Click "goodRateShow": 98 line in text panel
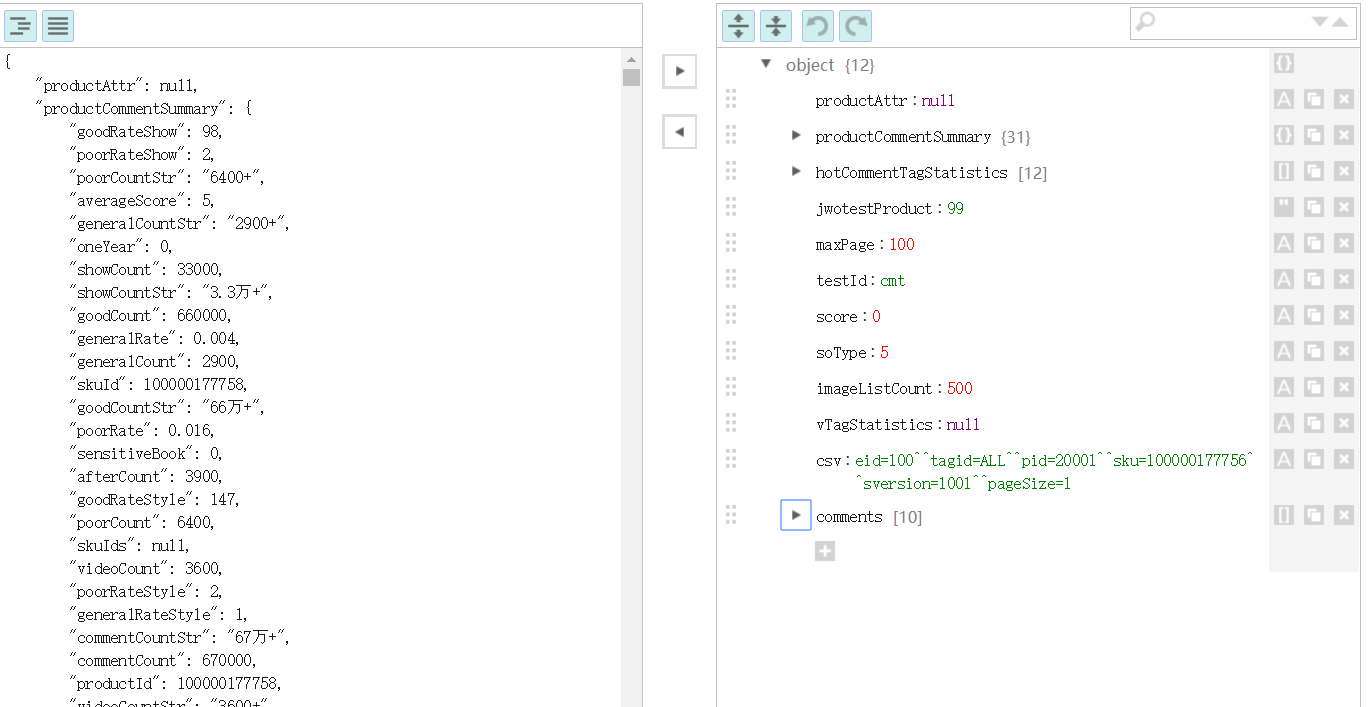Image resolution: width=1368 pixels, height=707 pixels. (147, 131)
